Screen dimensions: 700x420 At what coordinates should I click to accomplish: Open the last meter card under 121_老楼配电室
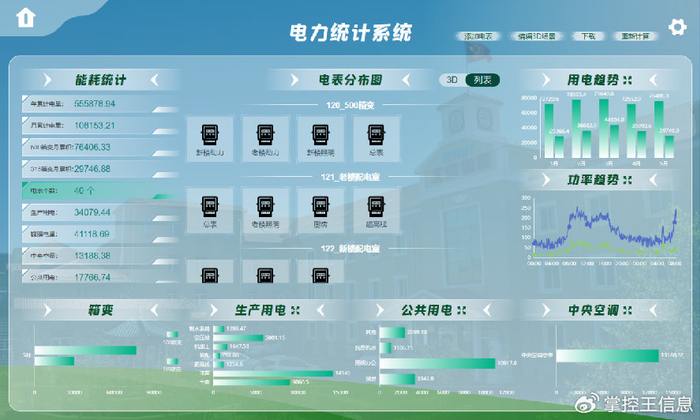[376, 211]
